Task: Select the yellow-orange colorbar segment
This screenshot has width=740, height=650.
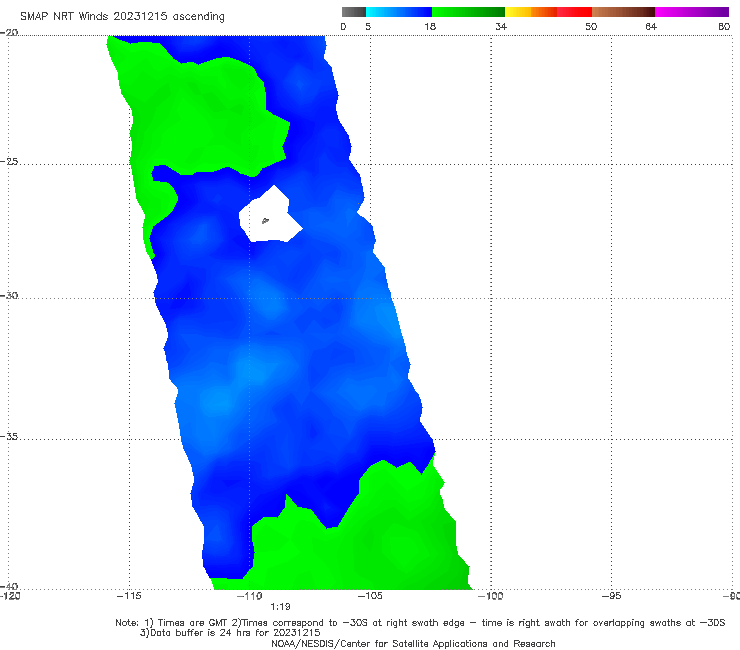Action: click(x=531, y=12)
